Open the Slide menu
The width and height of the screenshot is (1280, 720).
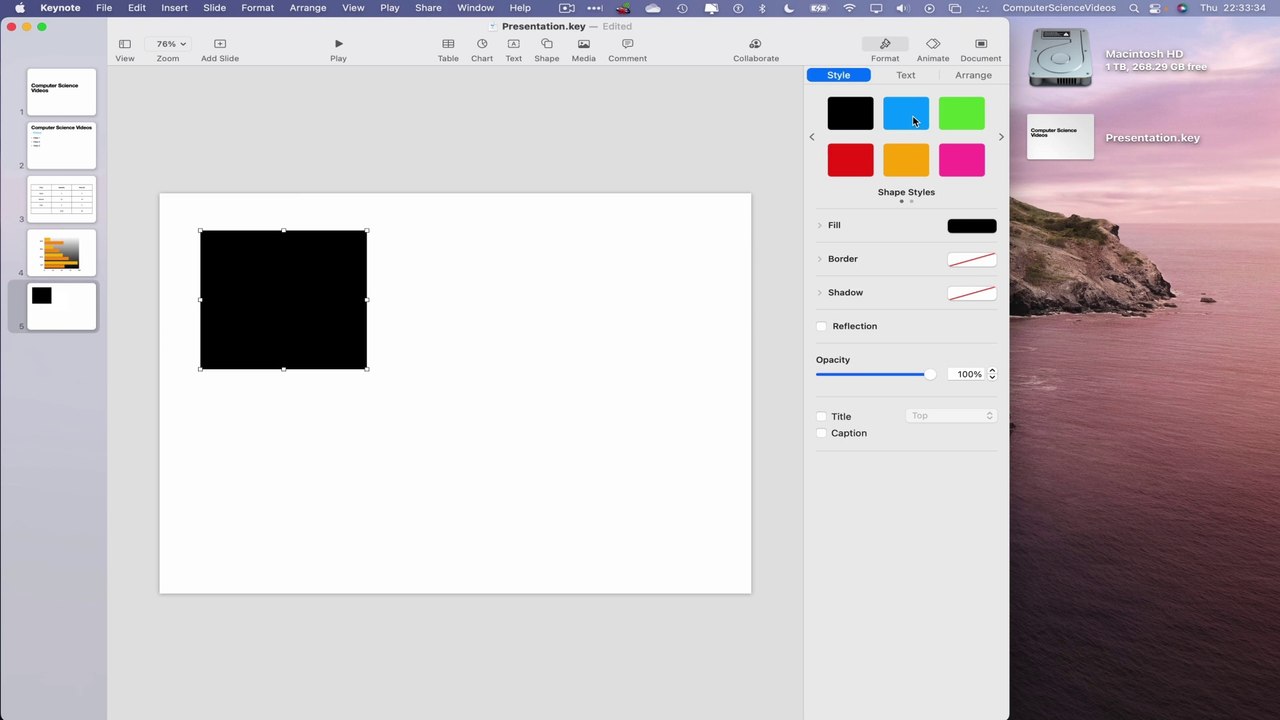[214, 8]
